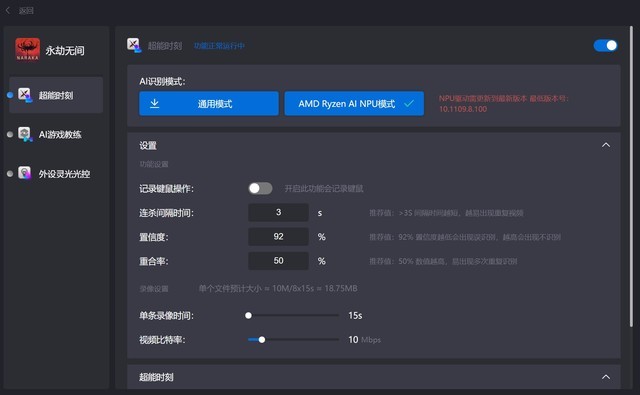Click the 永劫无间 game title

(65, 51)
